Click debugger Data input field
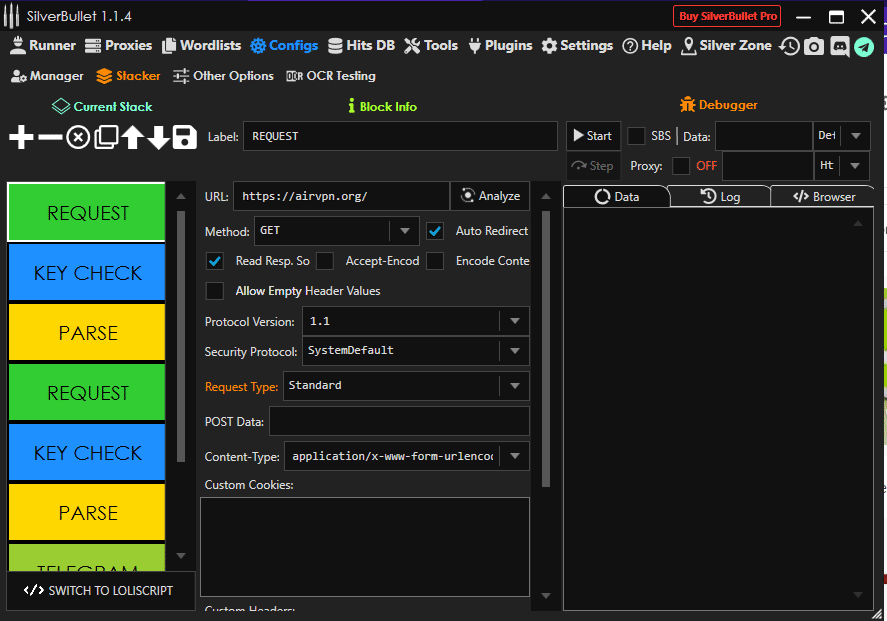The image size is (887, 621). point(764,136)
